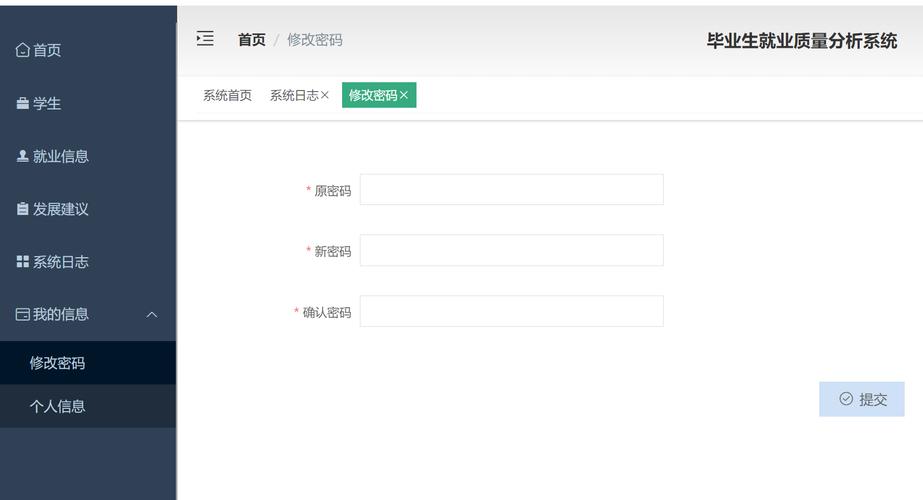Click the 首页 breadcrumb link

coord(251,40)
